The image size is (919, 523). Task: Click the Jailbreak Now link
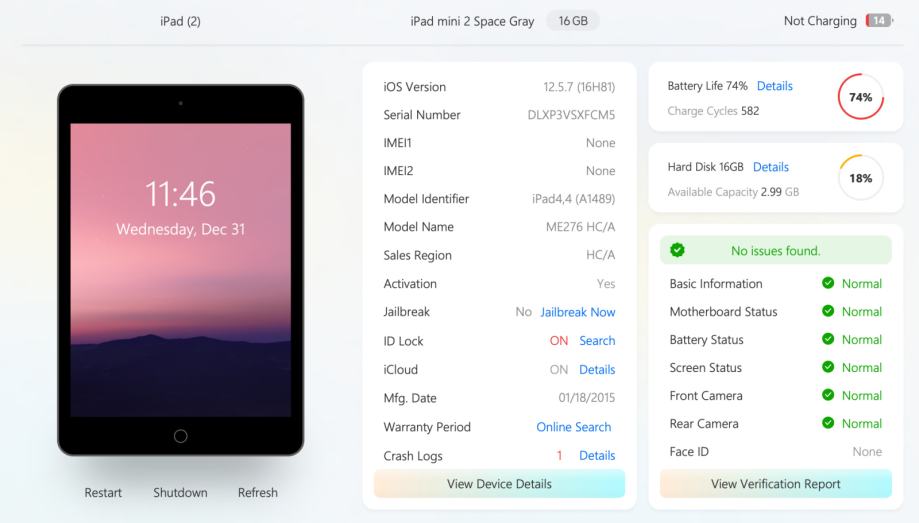point(578,312)
